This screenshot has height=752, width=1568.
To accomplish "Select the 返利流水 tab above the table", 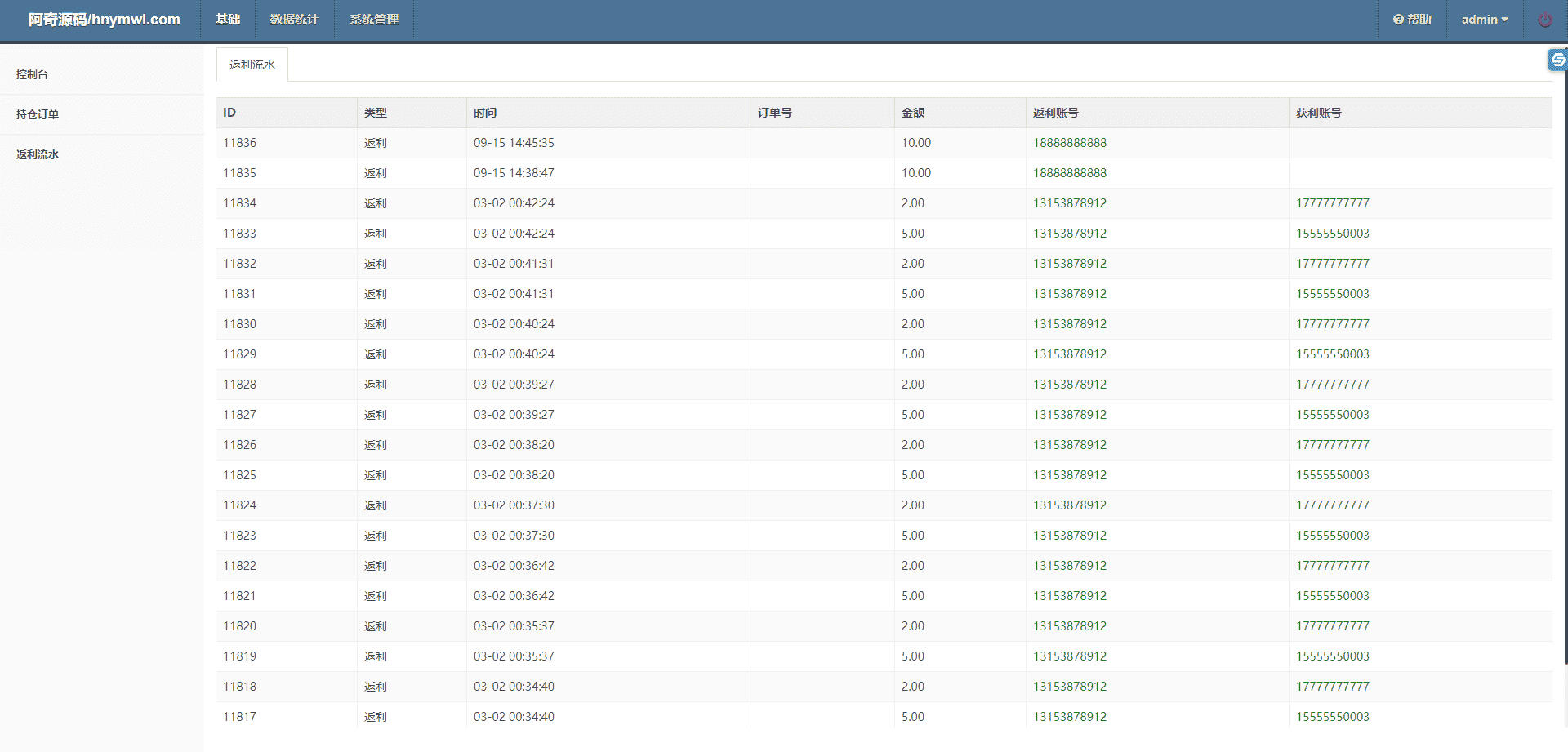I will [252, 65].
